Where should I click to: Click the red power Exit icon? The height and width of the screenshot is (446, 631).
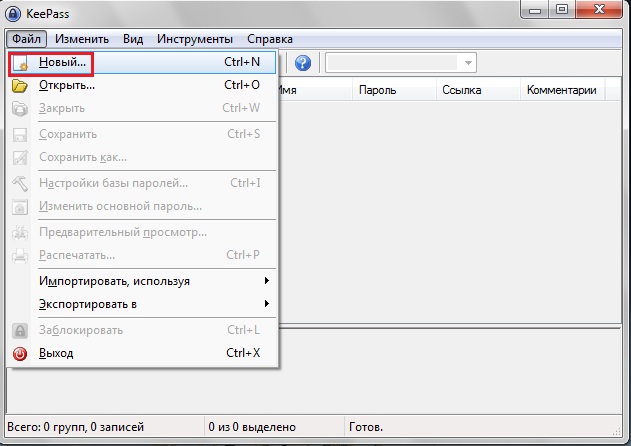(x=20, y=353)
